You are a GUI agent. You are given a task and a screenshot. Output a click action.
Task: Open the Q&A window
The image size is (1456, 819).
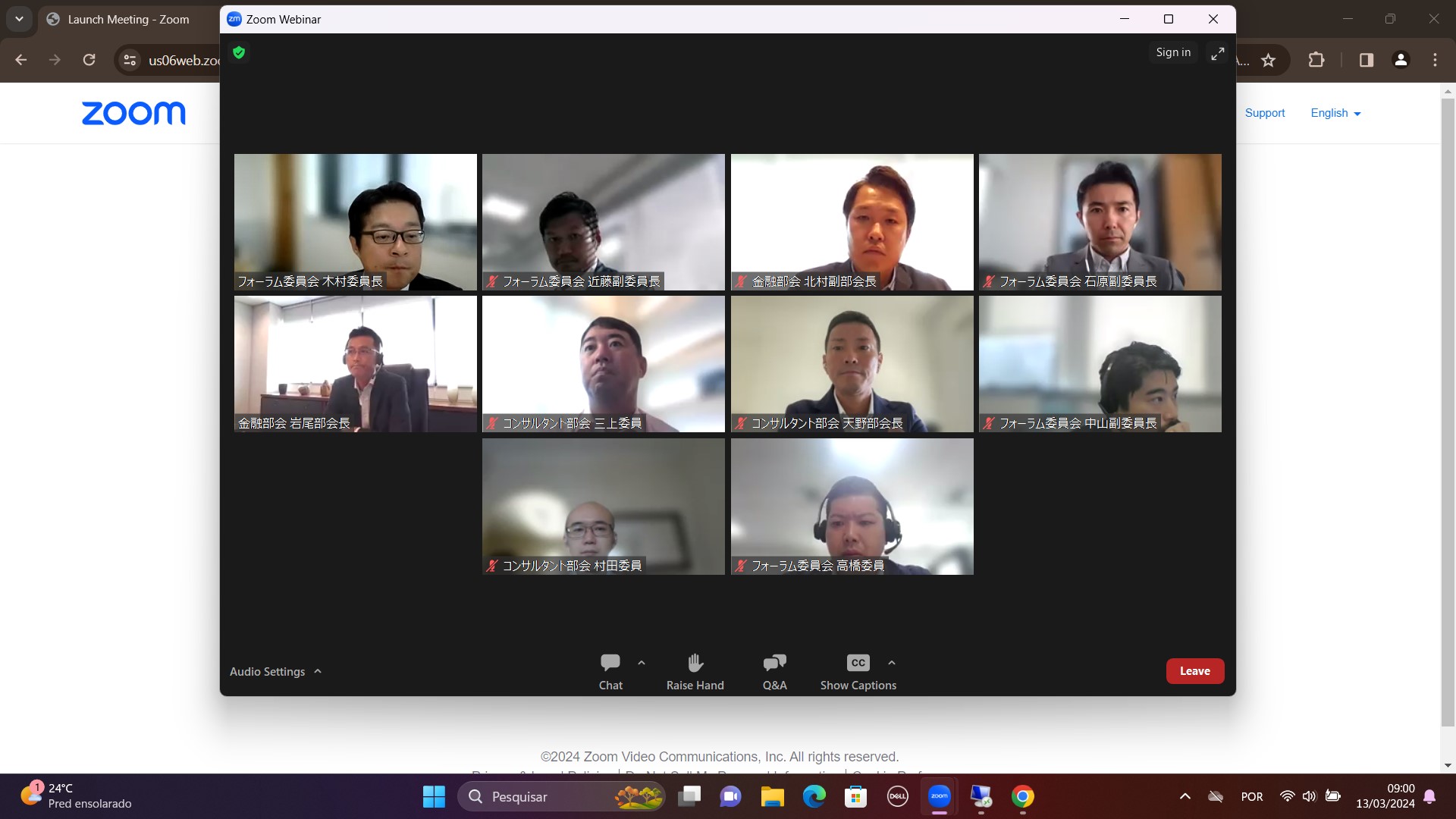tap(774, 672)
